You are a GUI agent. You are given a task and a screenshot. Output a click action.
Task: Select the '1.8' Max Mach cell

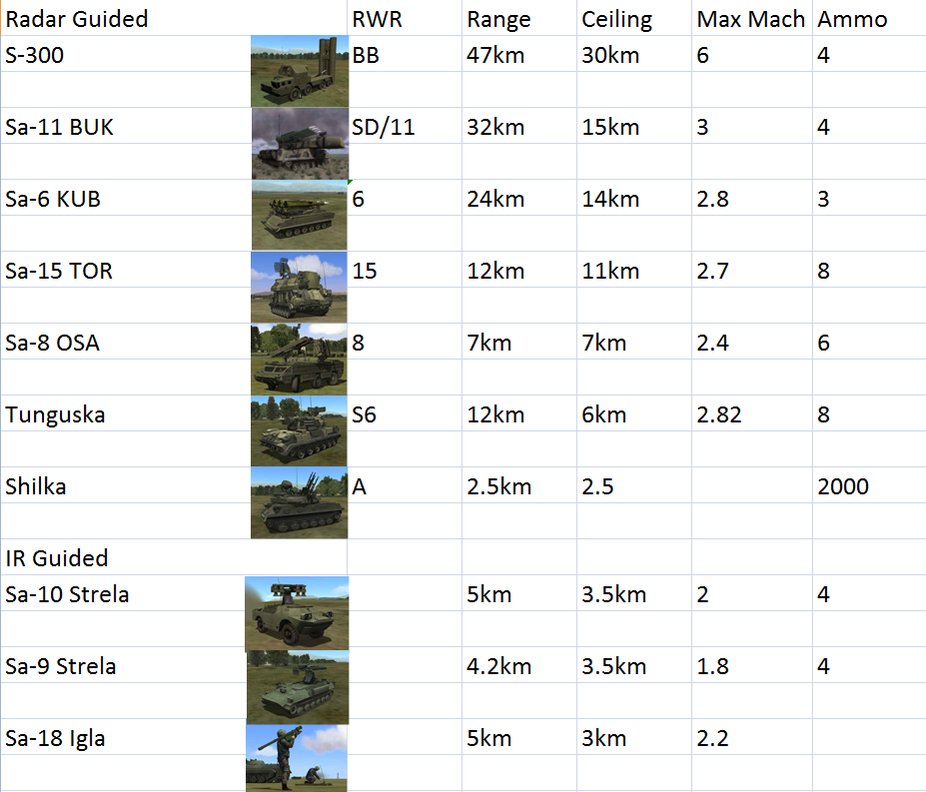click(x=752, y=666)
